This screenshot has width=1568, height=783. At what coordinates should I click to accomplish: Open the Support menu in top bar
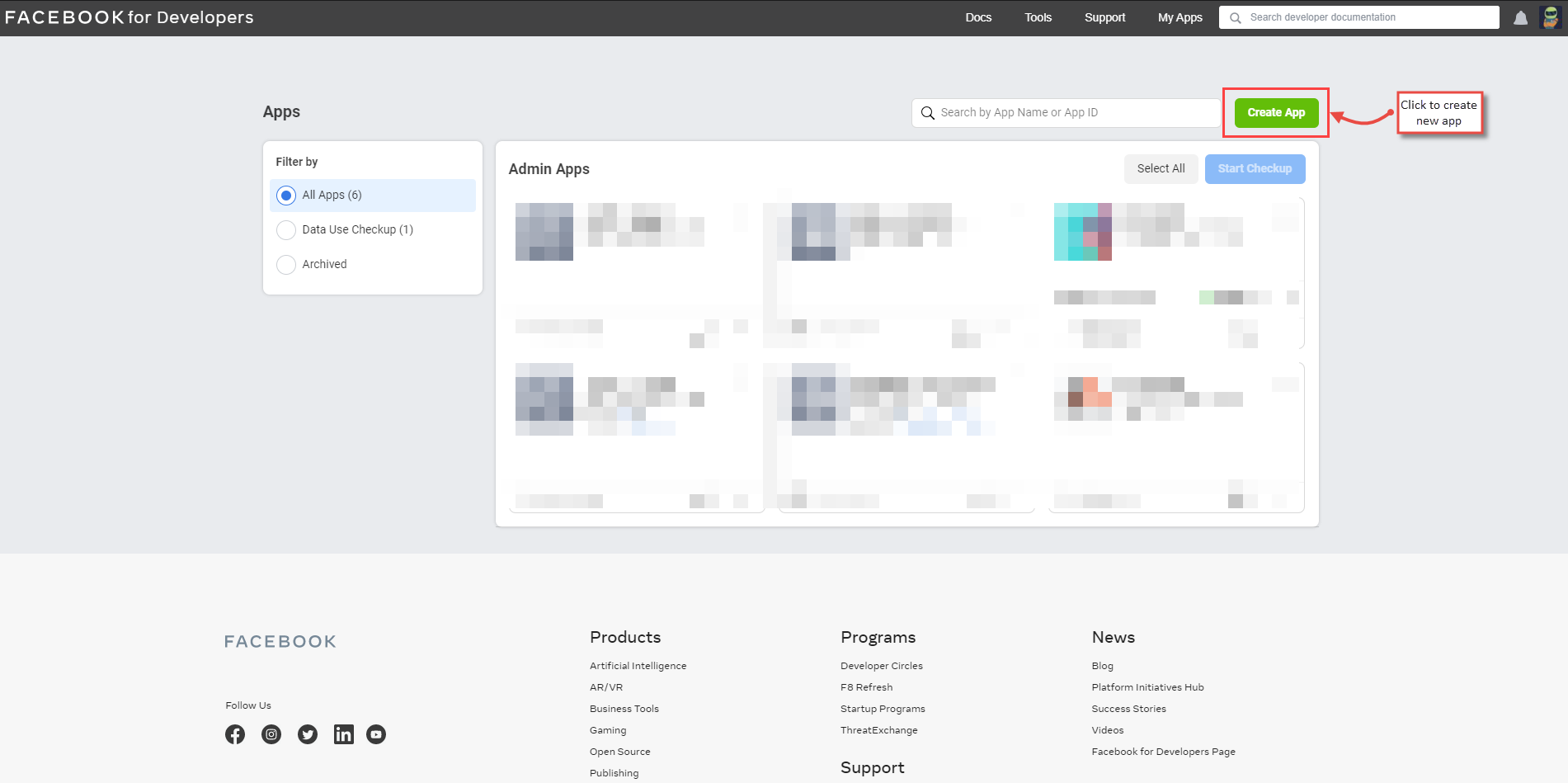(x=1104, y=17)
